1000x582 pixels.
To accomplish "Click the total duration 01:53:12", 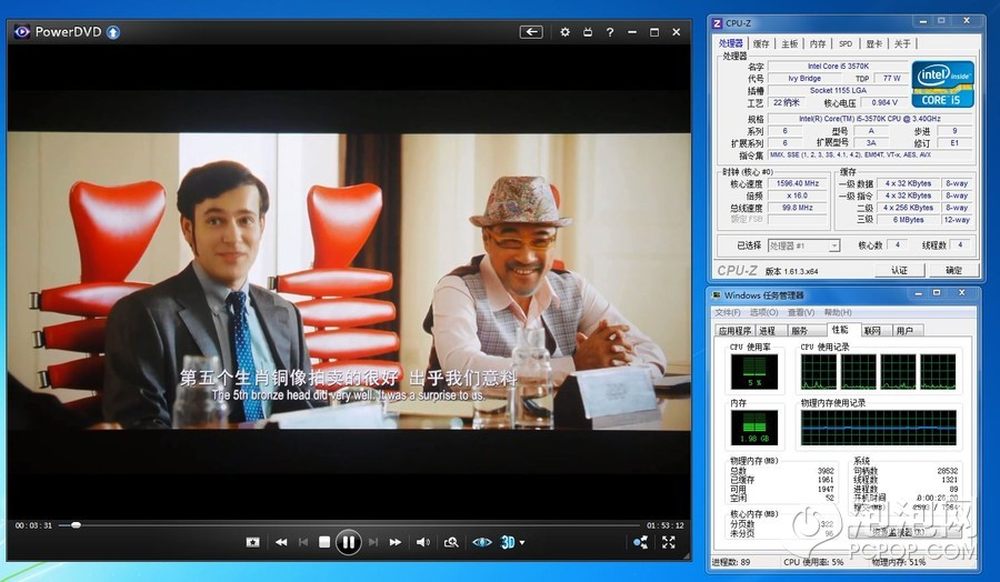I will [665, 526].
